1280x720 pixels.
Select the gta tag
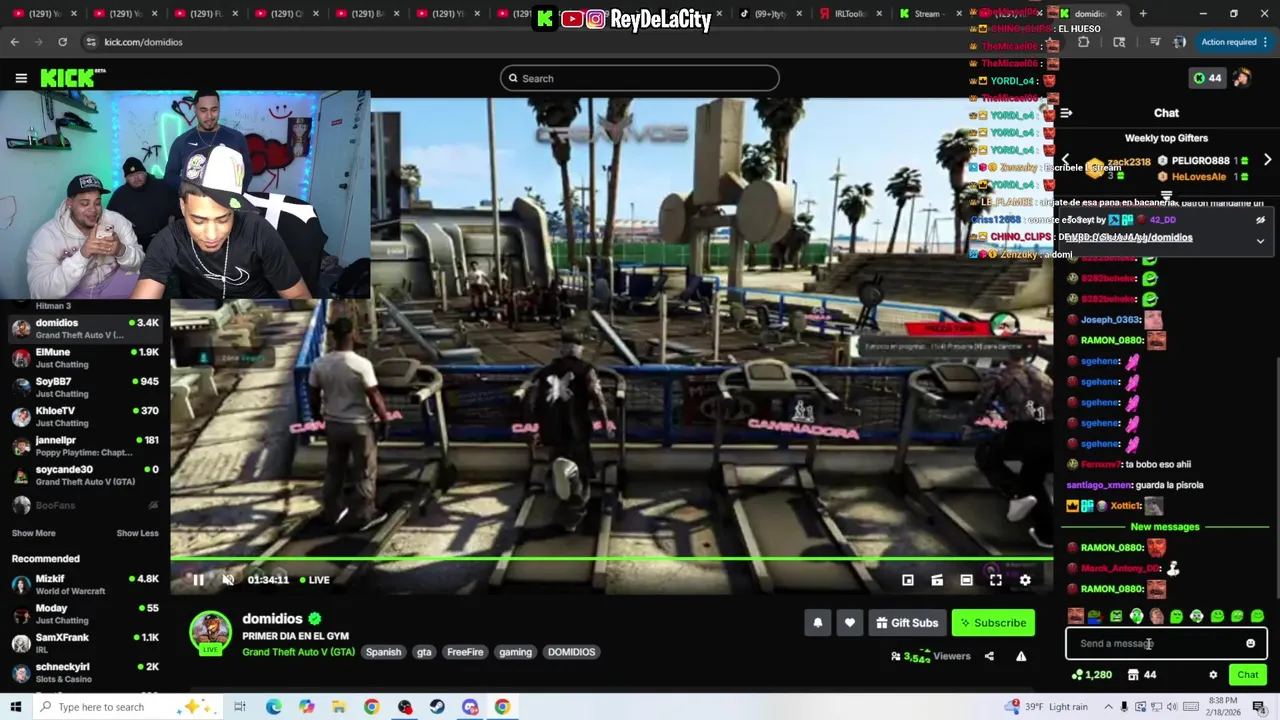424,652
